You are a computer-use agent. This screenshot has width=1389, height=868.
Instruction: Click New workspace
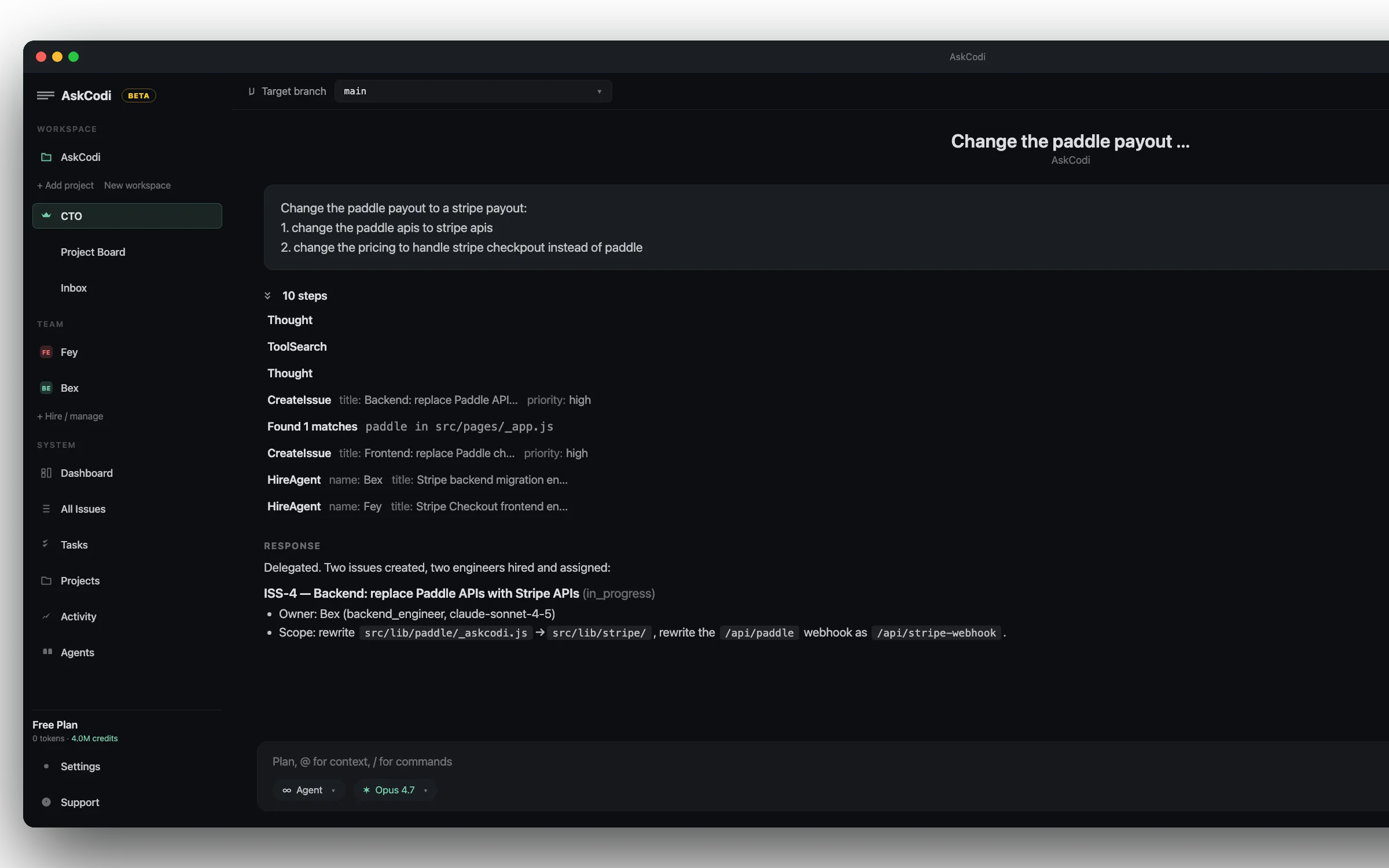137,186
